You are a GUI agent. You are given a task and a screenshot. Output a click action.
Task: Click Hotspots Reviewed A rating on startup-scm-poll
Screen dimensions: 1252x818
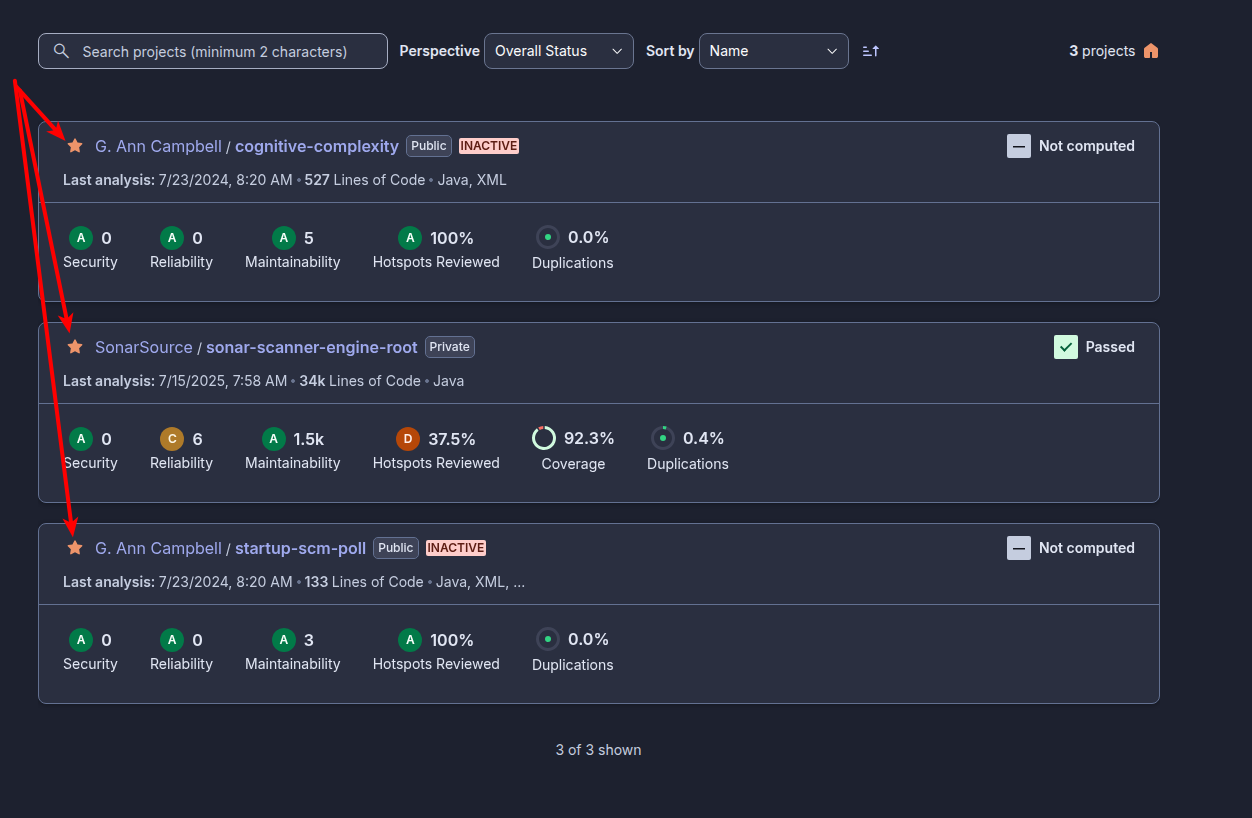409,640
